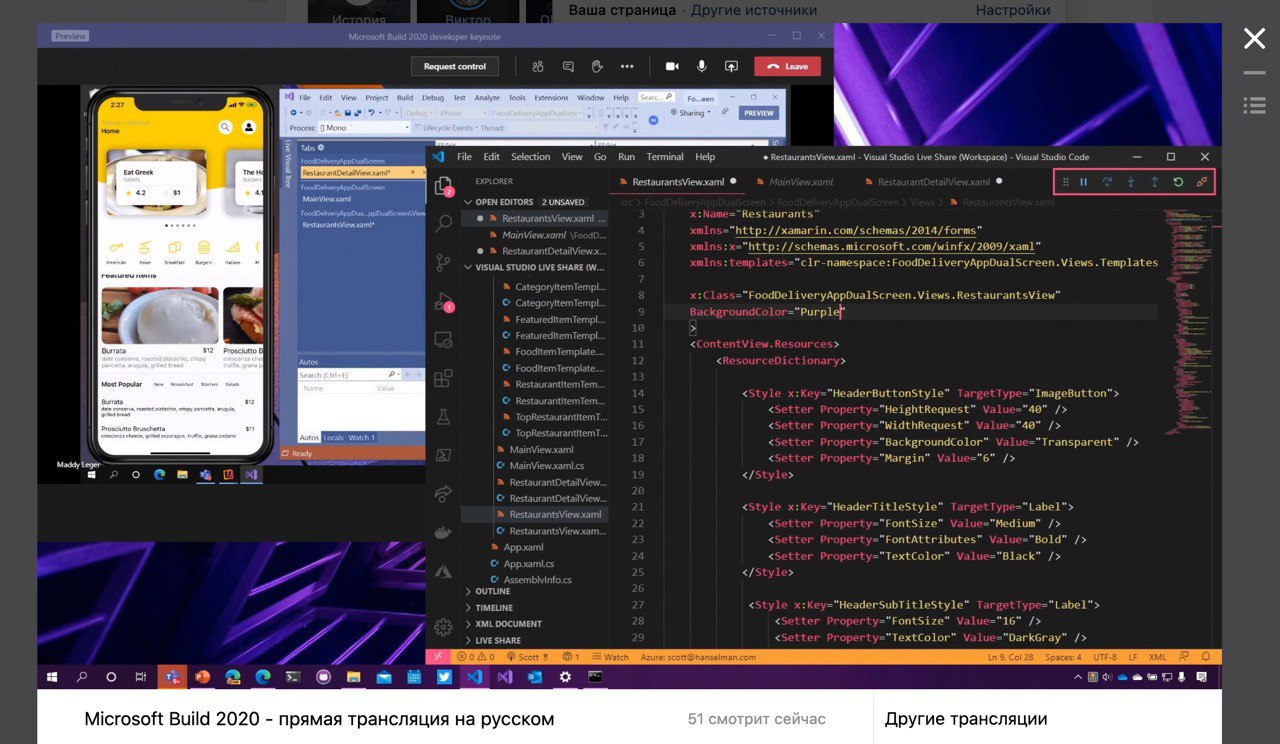Click Watch in the VS Code status bar
Image resolution: width=1280 pixels, height=744 pixels.
(610, 657)
